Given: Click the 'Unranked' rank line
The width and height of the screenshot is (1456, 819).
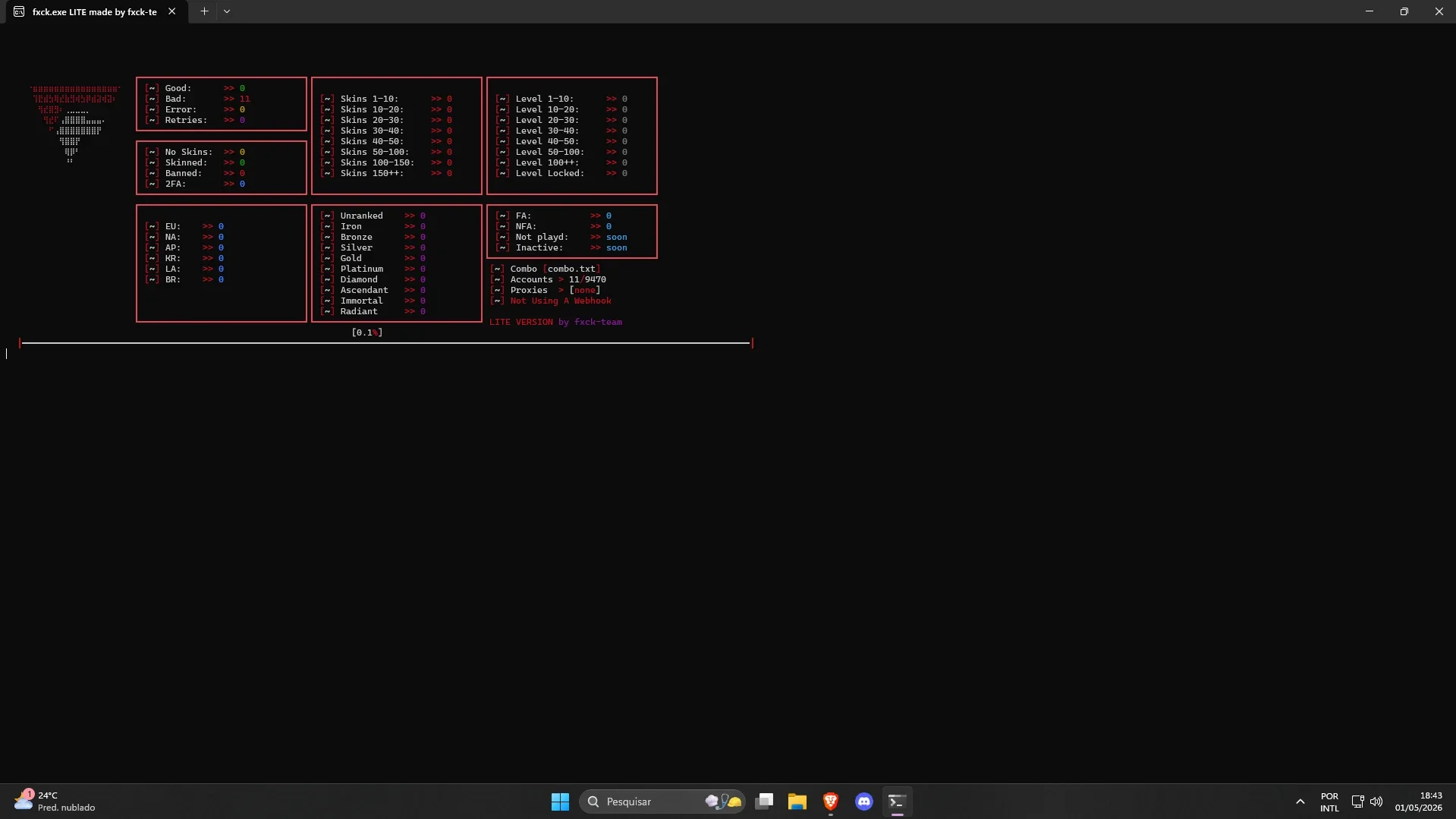Looking at the screenshot, I should coord(373,216).
